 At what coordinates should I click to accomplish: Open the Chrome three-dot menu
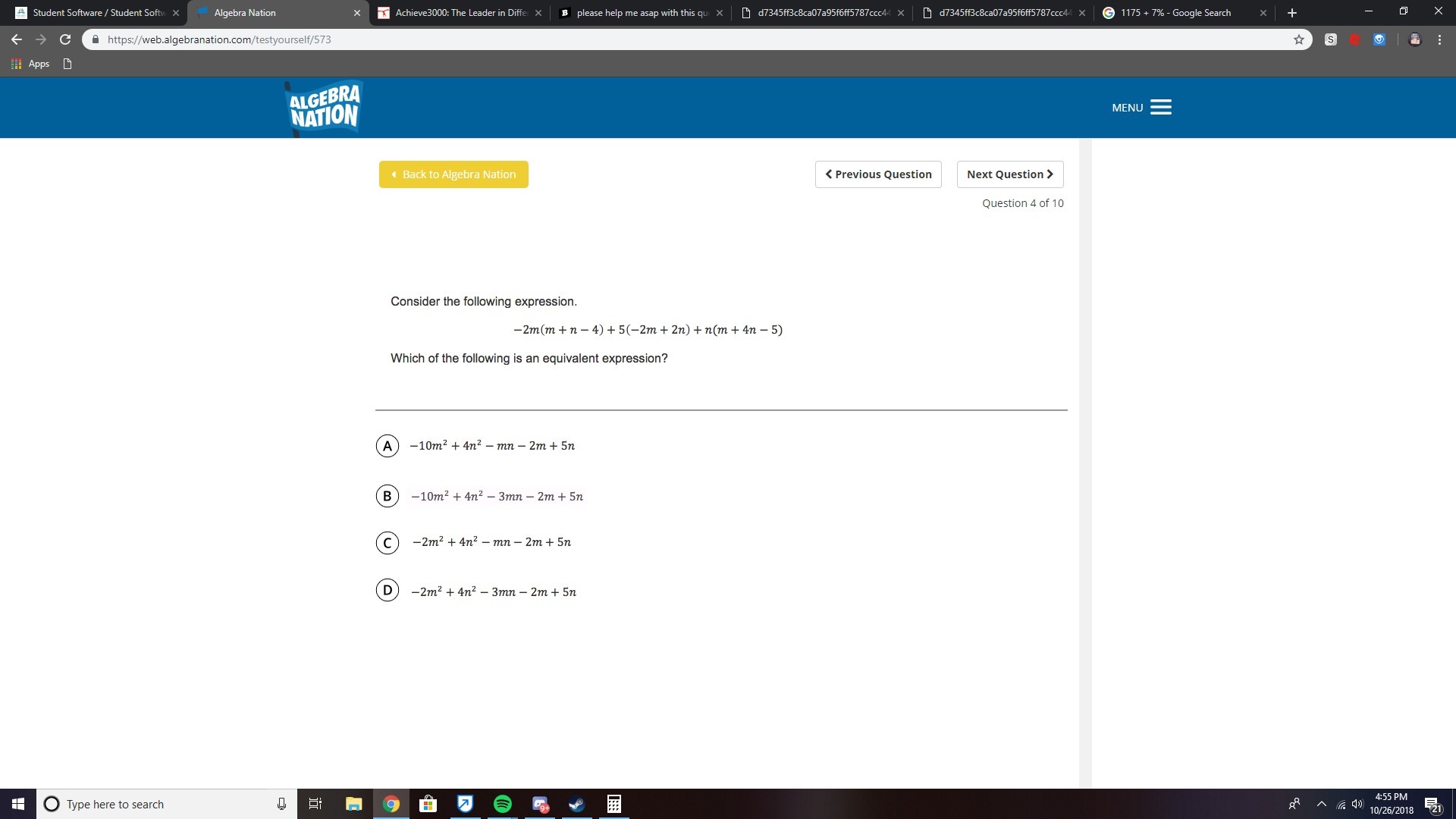1439,39
